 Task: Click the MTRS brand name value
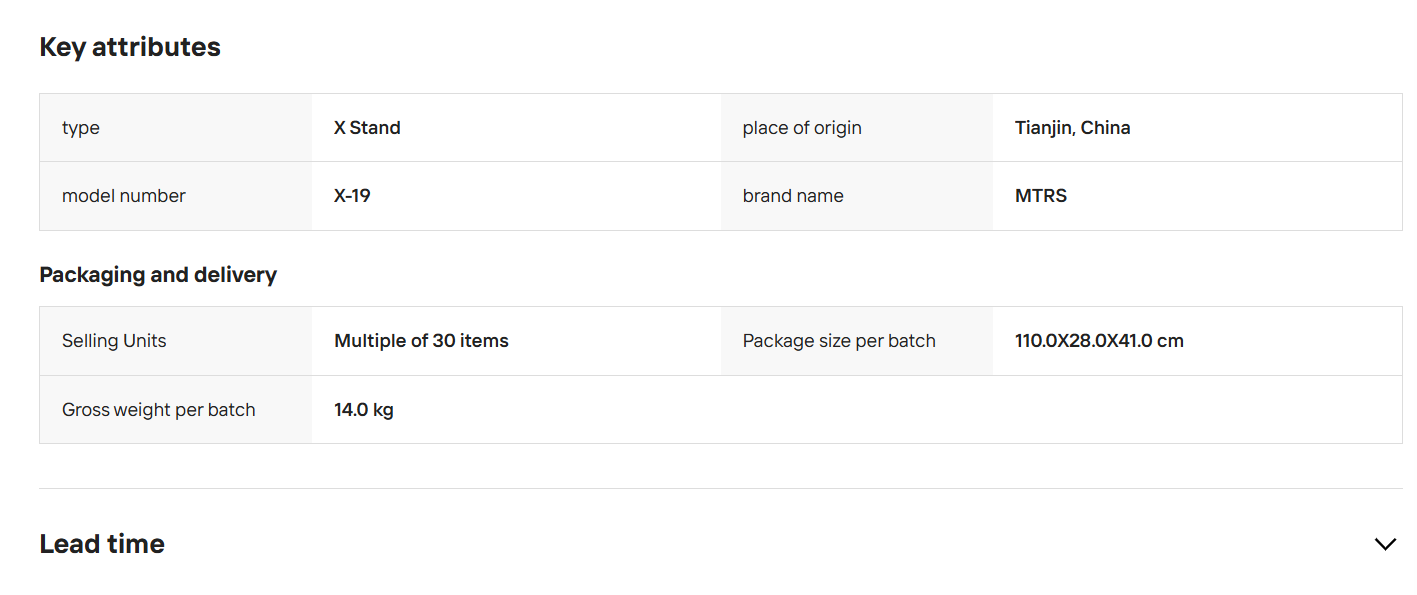(x=1041, y=196)
